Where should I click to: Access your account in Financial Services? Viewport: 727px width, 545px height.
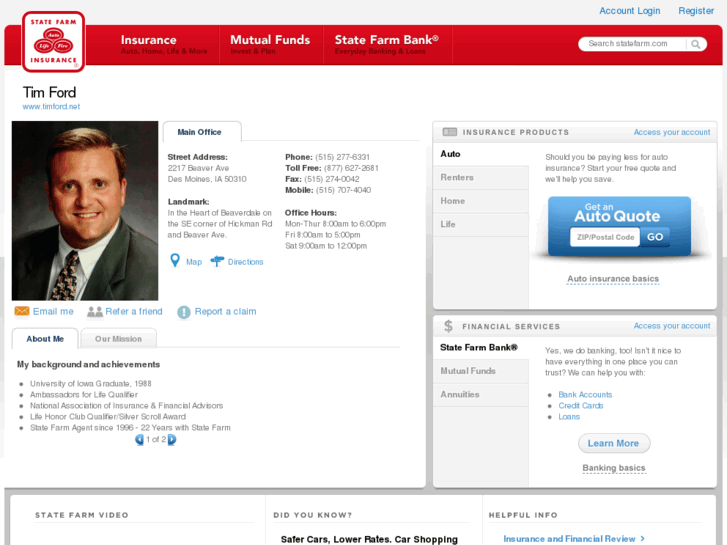[x=672, y=326]
